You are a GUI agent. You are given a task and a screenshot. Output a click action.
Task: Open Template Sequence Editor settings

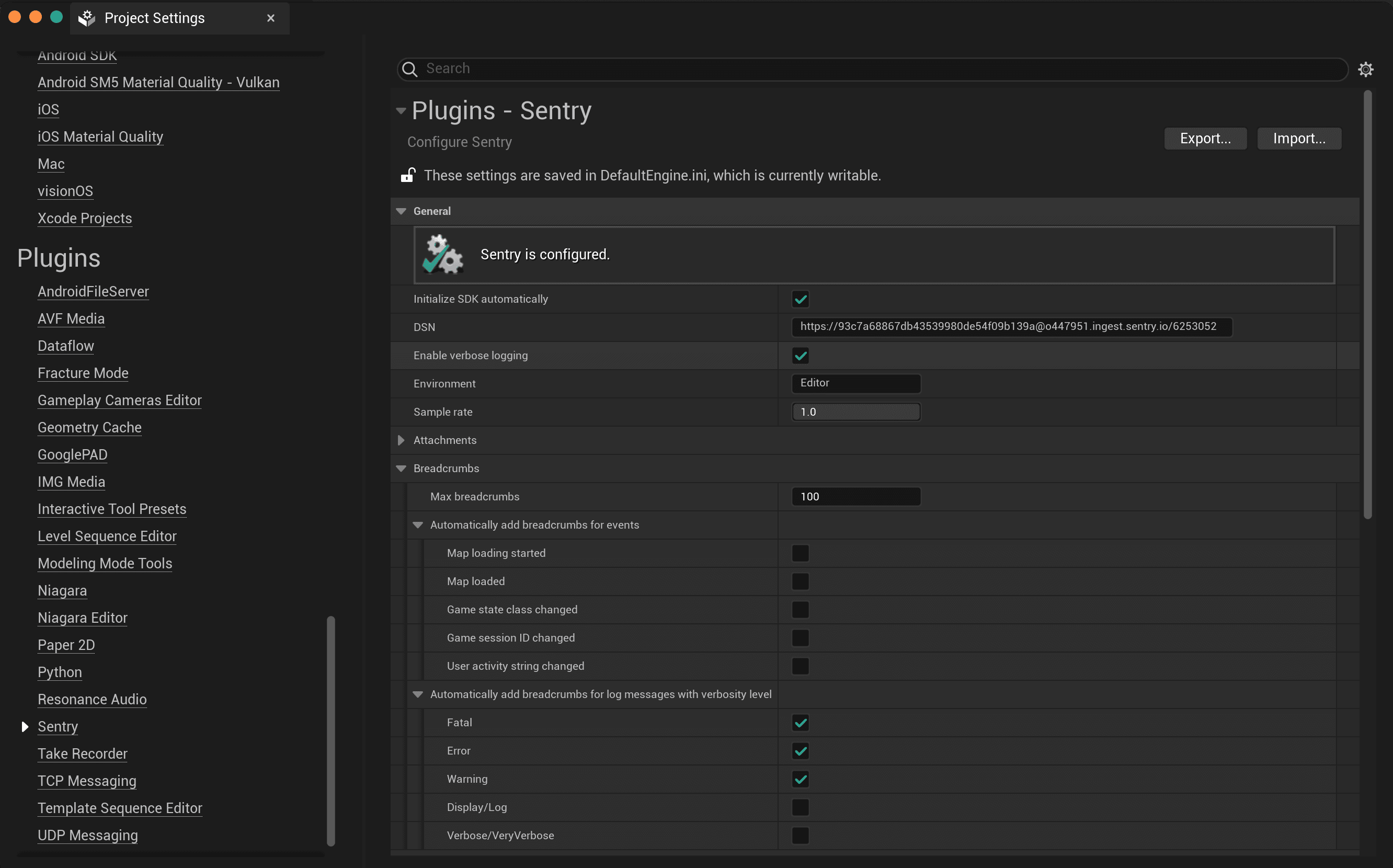pos(120,808)
